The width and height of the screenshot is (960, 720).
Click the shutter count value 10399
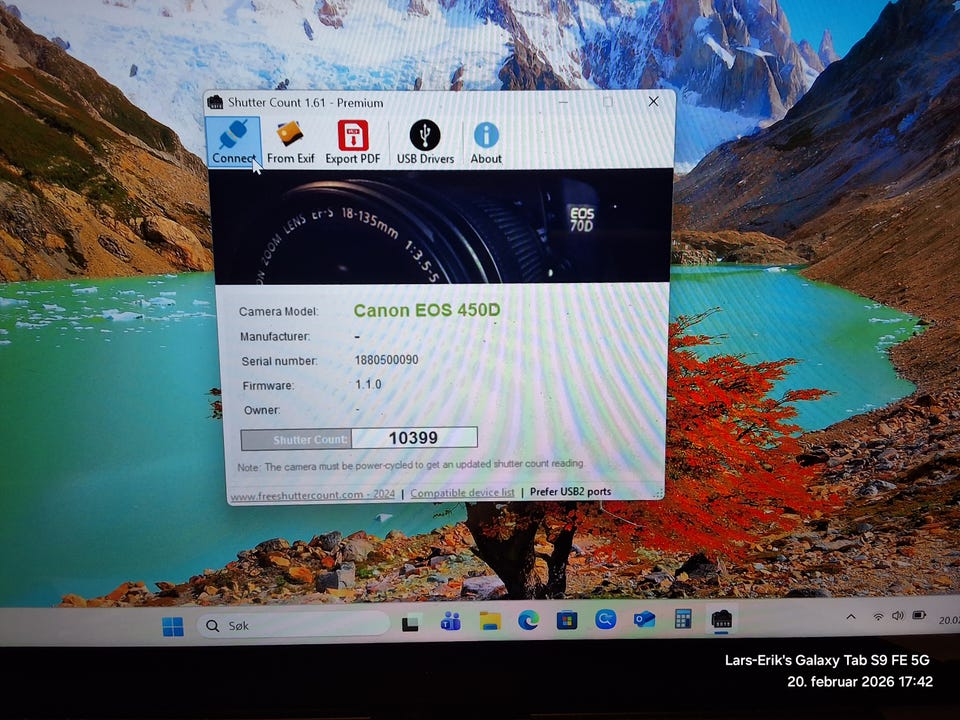point(413,438)
